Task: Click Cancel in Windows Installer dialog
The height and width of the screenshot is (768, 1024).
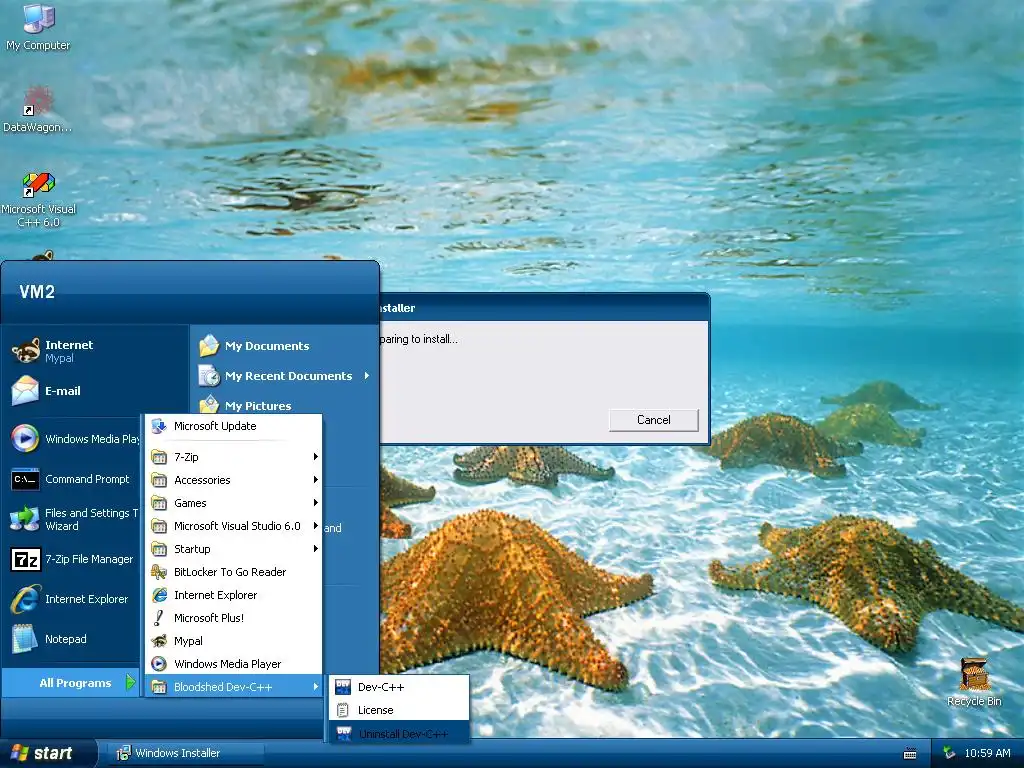Action: (x=654, y=420)
